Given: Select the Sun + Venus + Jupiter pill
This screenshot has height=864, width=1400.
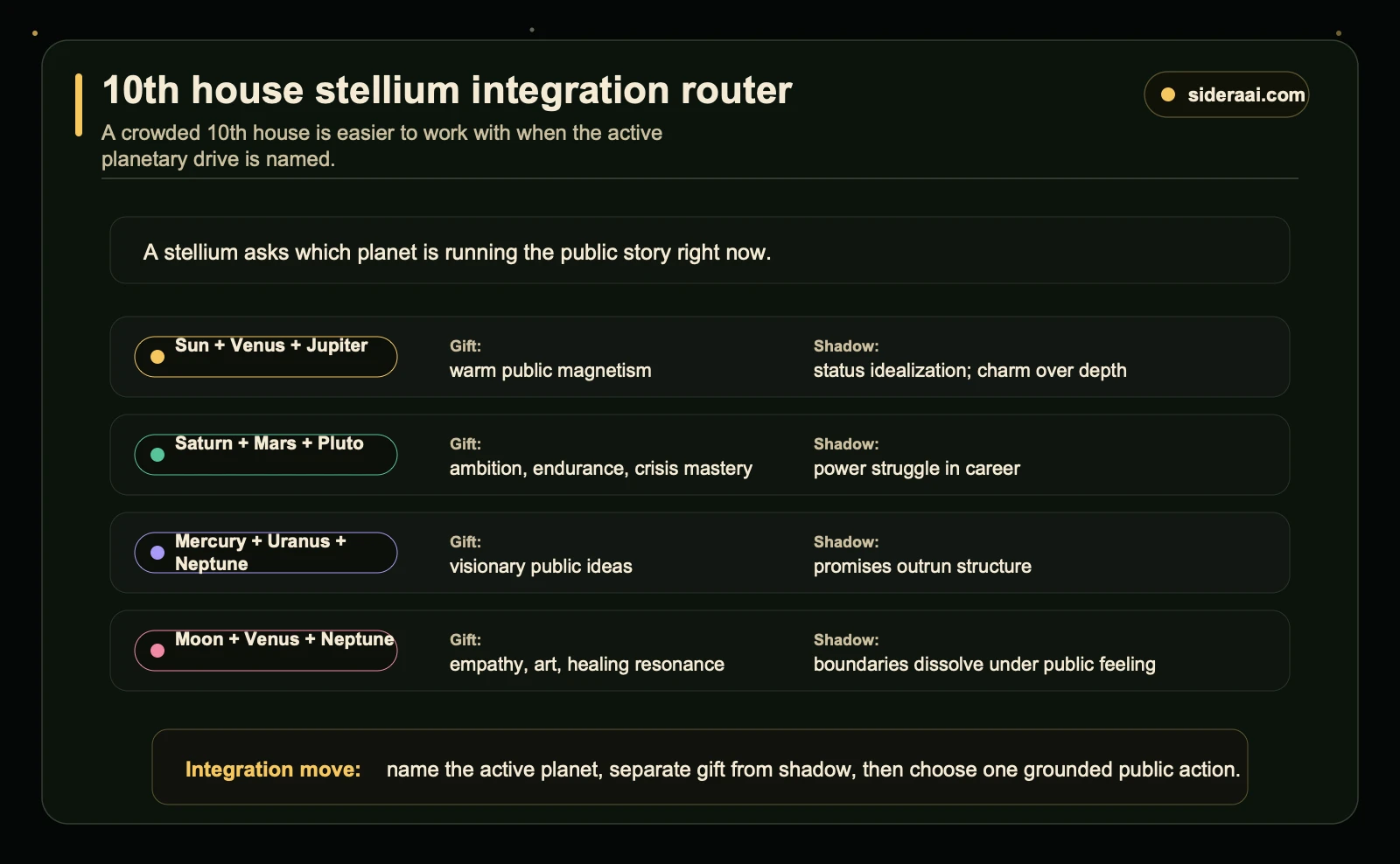Looking at the screenshot, I should pyautogui.click(x=266, y=357).
